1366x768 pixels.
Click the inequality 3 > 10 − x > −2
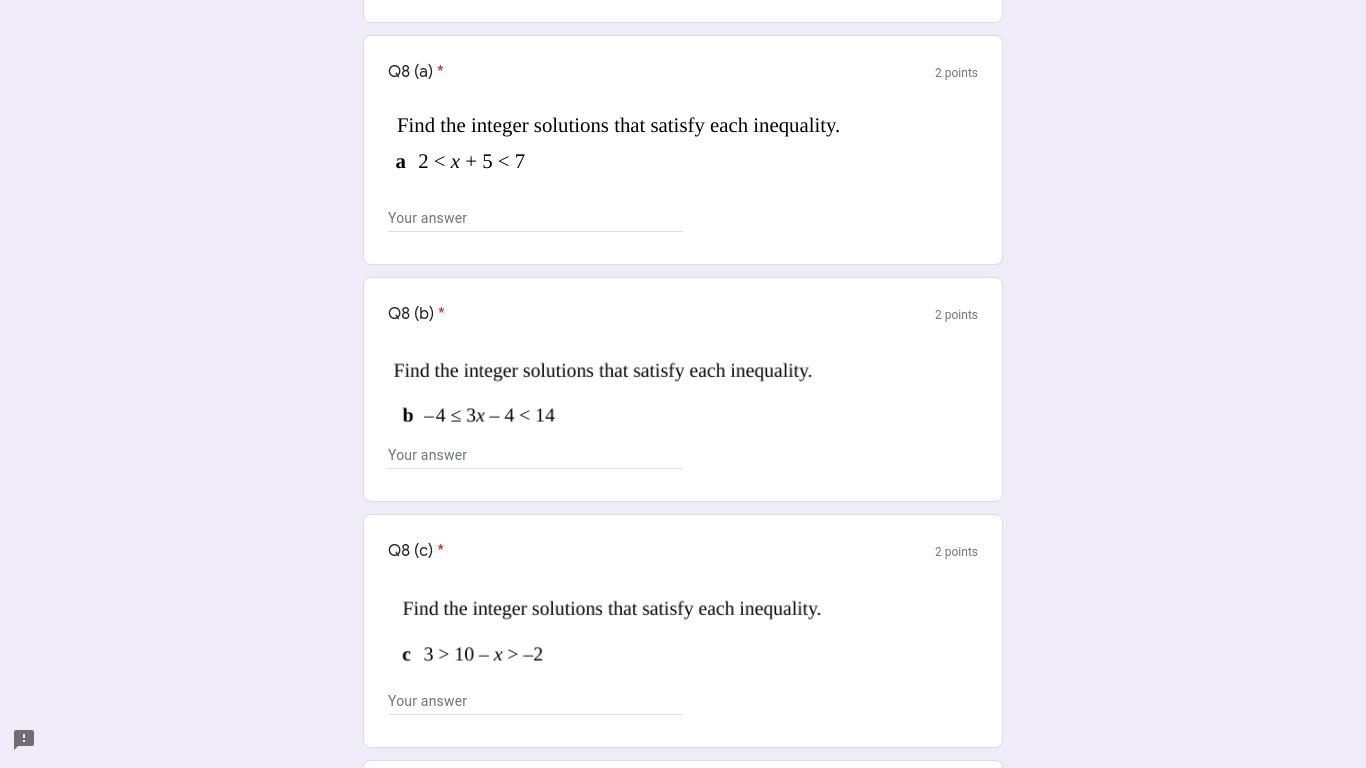coord(483,654)
